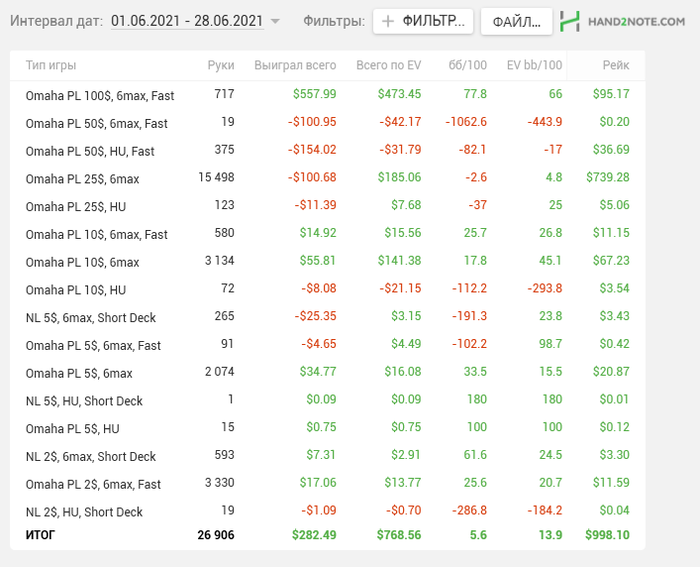Click winnings cell $557.99

pos(314,94)
